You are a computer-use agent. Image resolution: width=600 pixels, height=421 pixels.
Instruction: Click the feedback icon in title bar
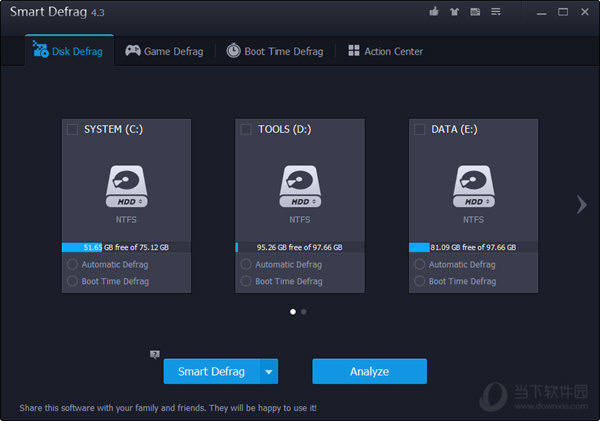(x=473, y=12)
